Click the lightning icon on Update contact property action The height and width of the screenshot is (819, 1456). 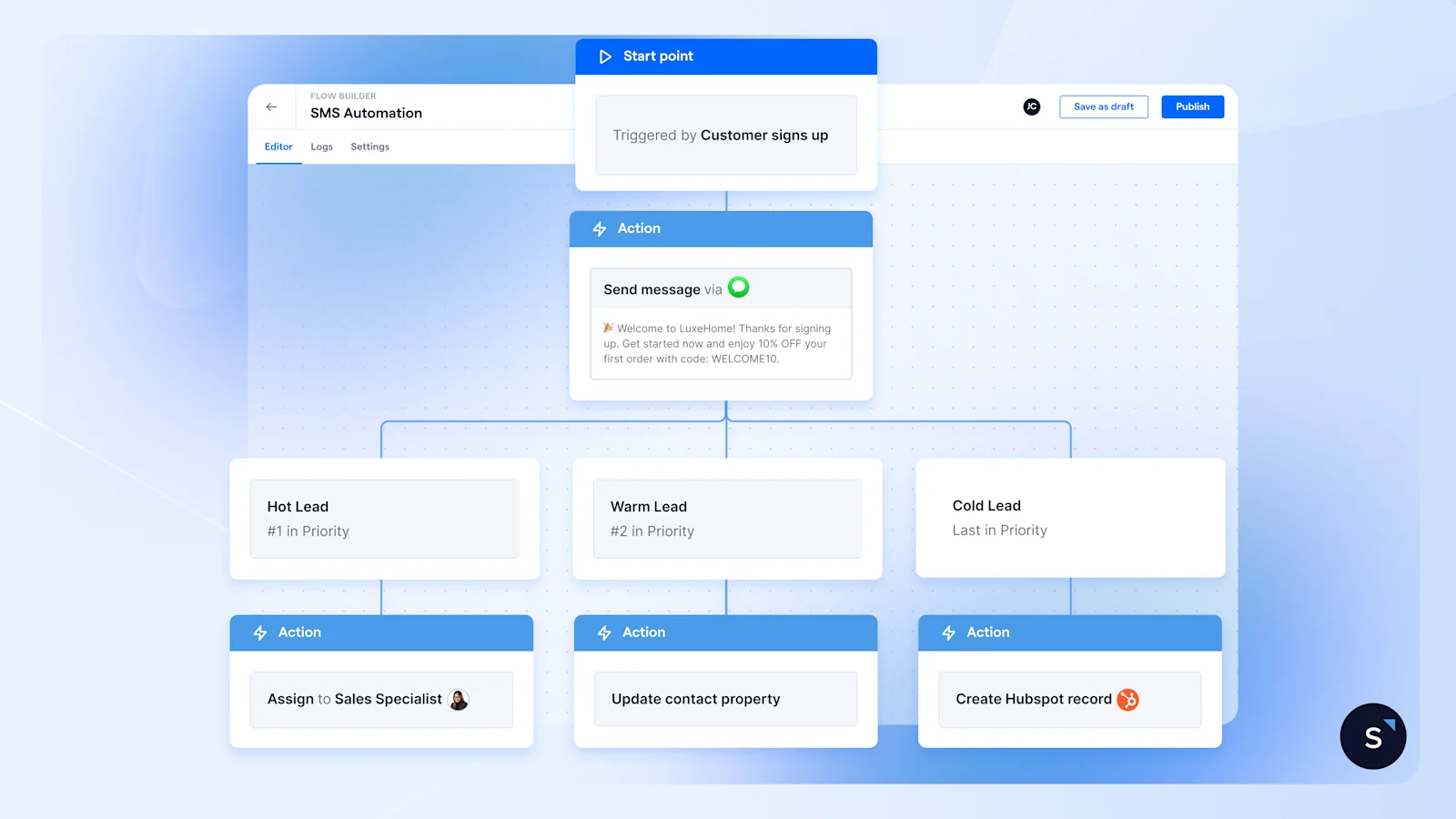point(603,632)
